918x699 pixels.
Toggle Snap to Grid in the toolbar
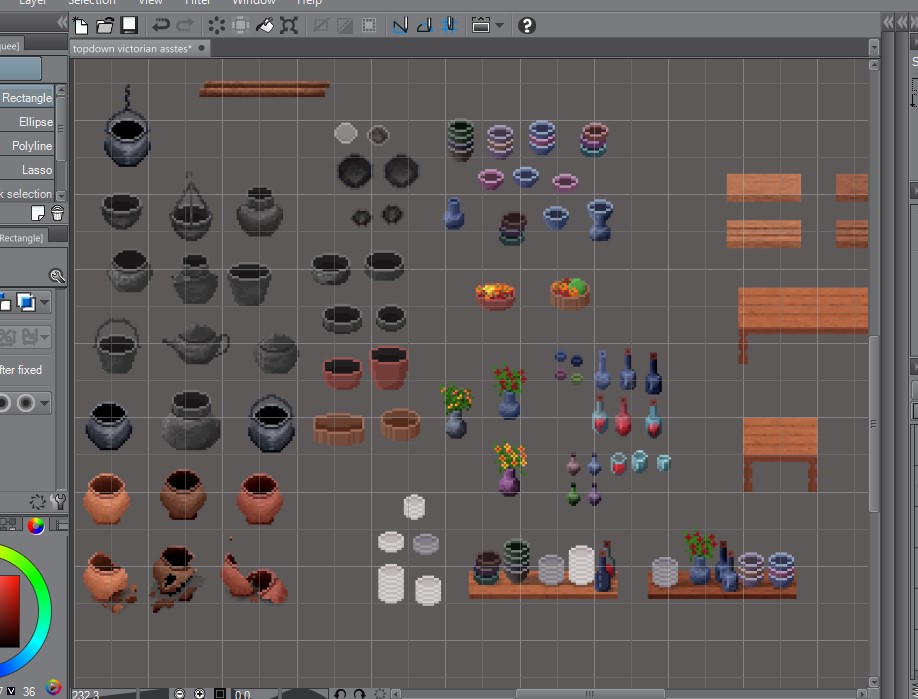pos(449,25)
